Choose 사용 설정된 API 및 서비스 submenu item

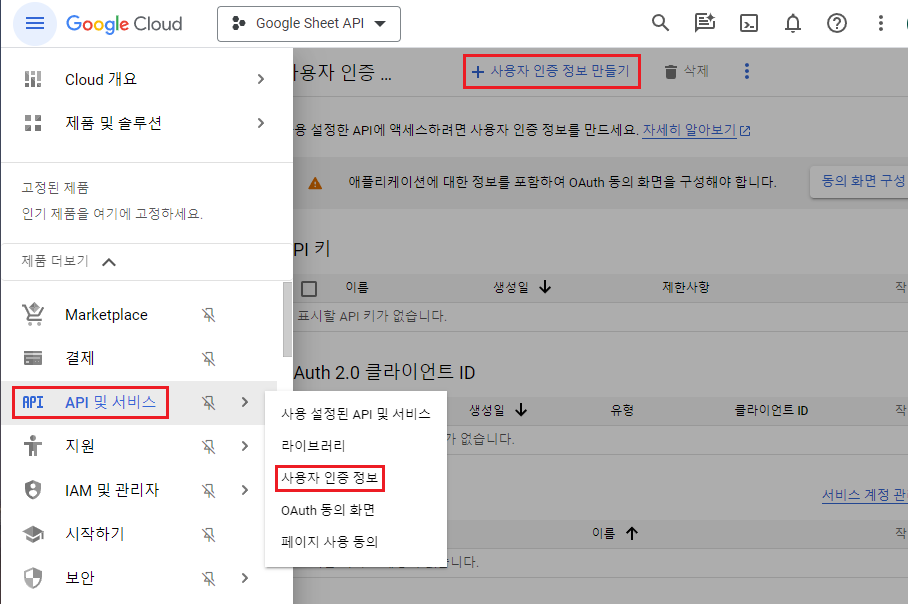click(x=356, y=413)
